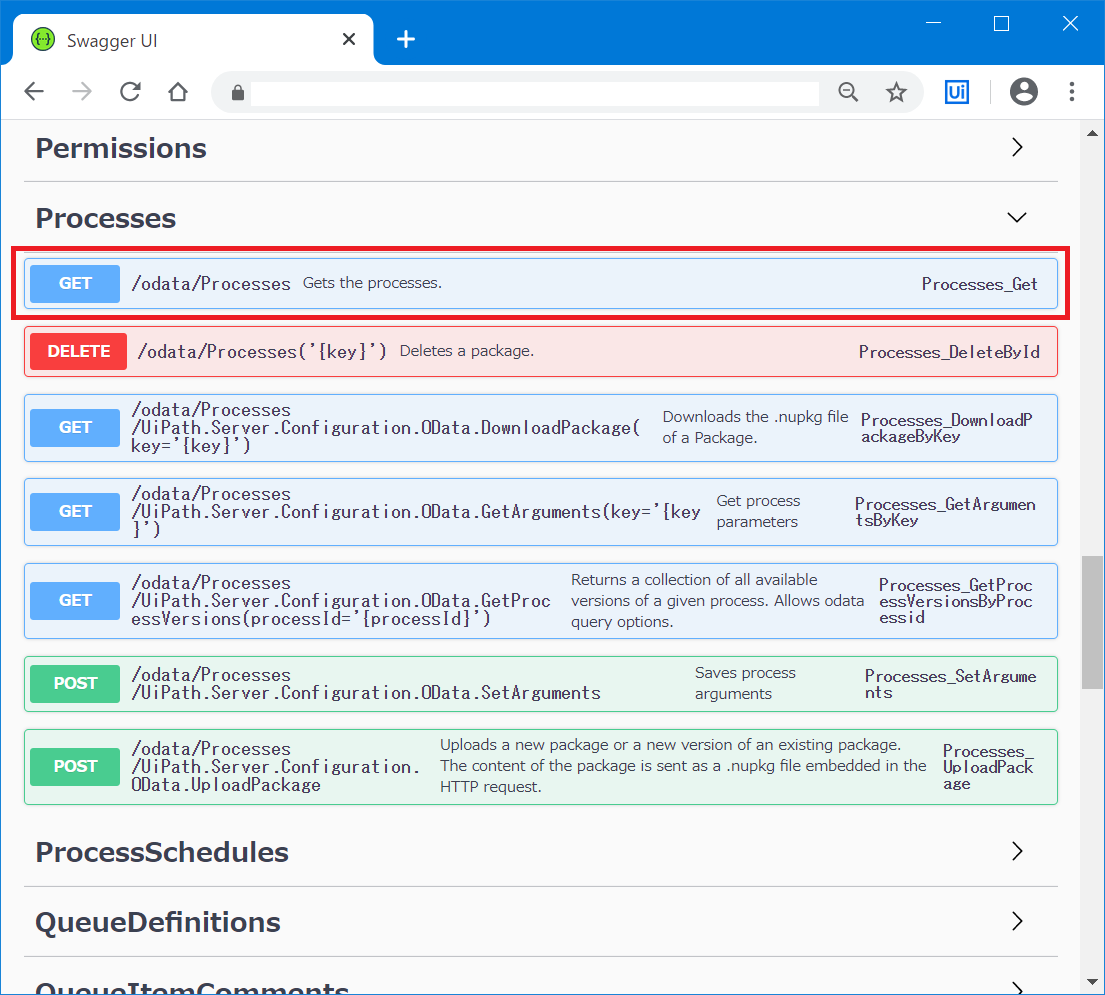Screen dimensions: 1105x995
Task: Click the Processes_GetProcessVersionsByProcessId operation ID
Action: point(956,601)
